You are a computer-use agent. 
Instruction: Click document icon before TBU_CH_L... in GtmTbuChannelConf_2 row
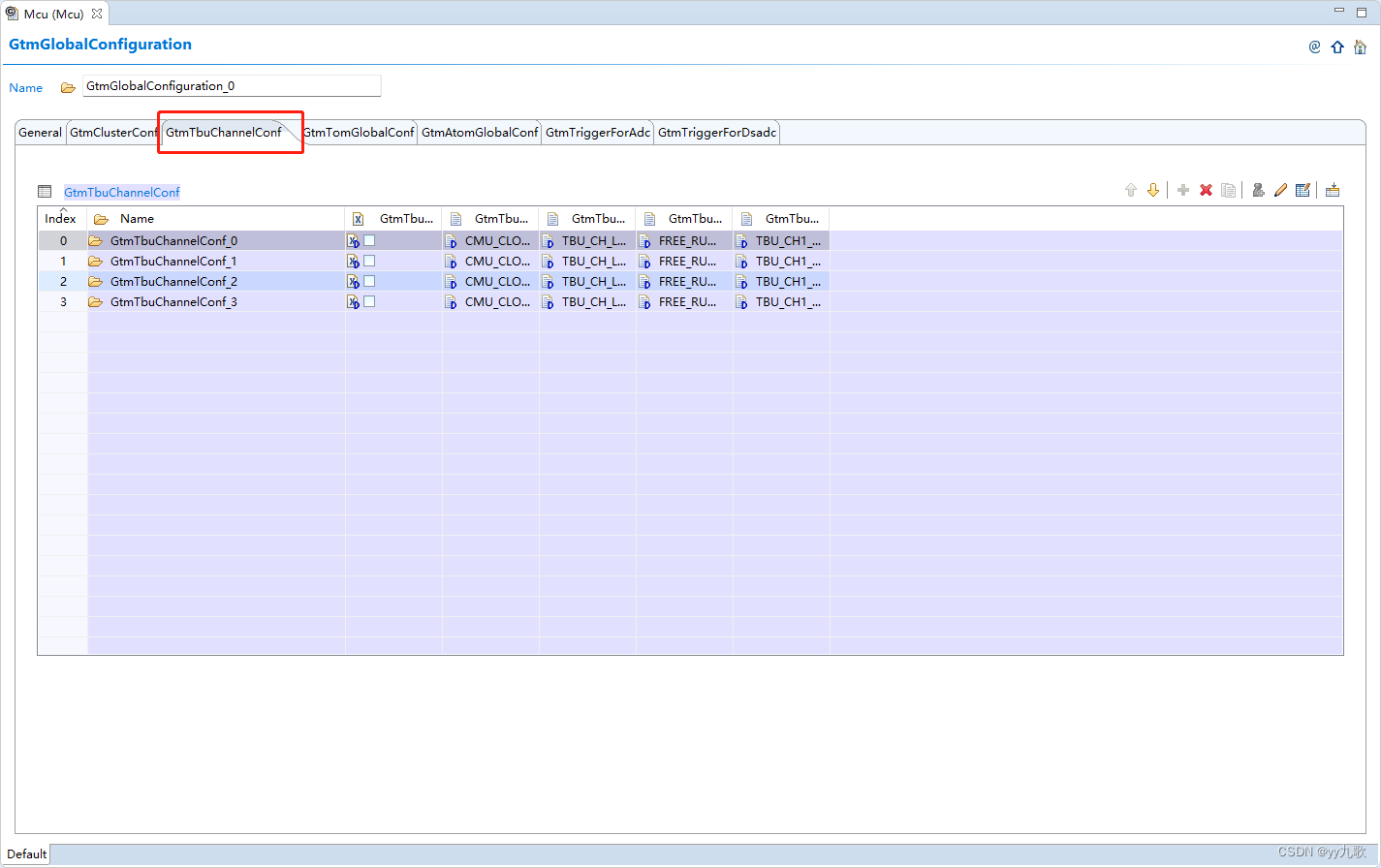[x=548, y=281]
